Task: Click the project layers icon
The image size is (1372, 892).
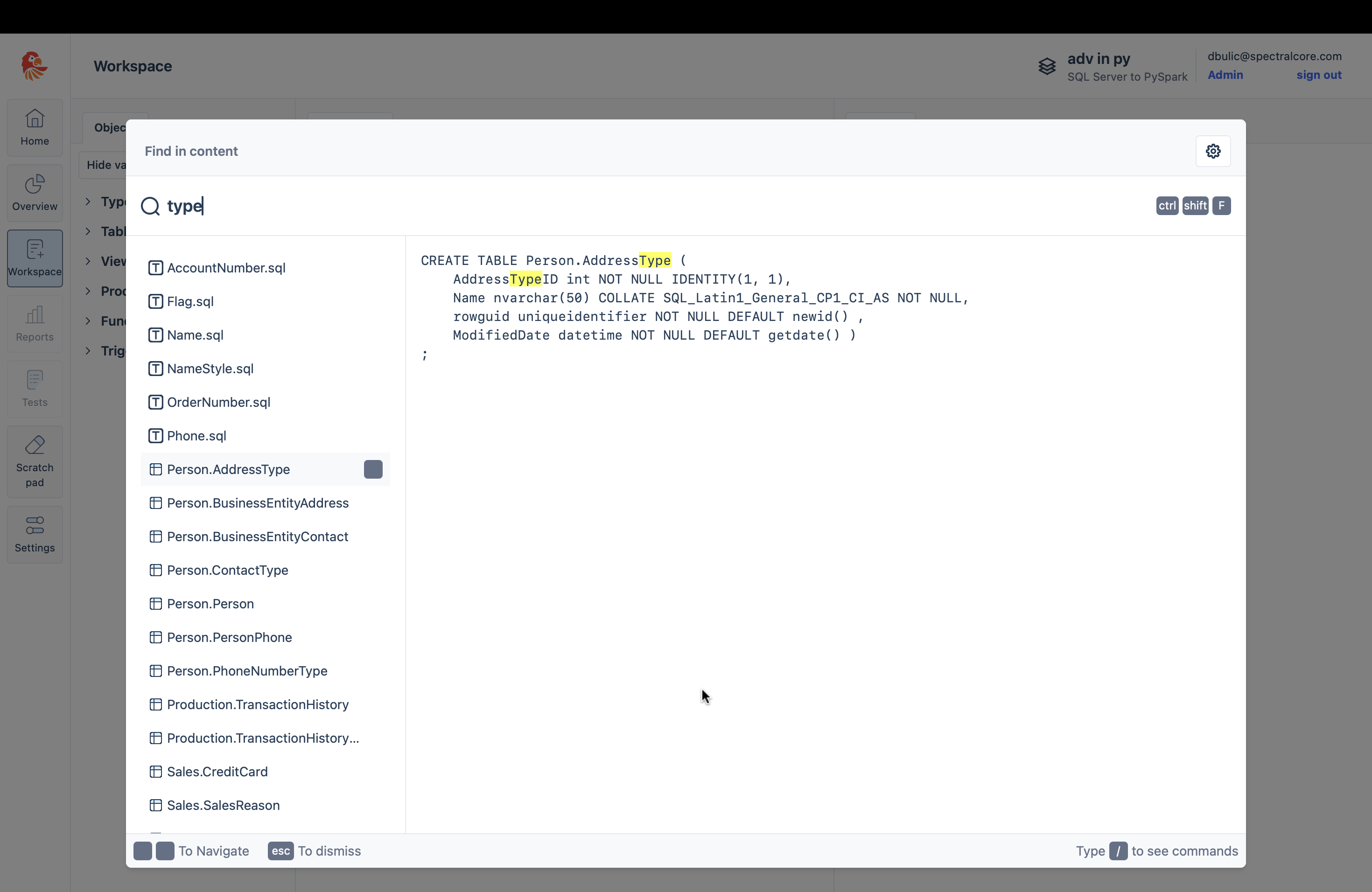Action: (1047, 66)
